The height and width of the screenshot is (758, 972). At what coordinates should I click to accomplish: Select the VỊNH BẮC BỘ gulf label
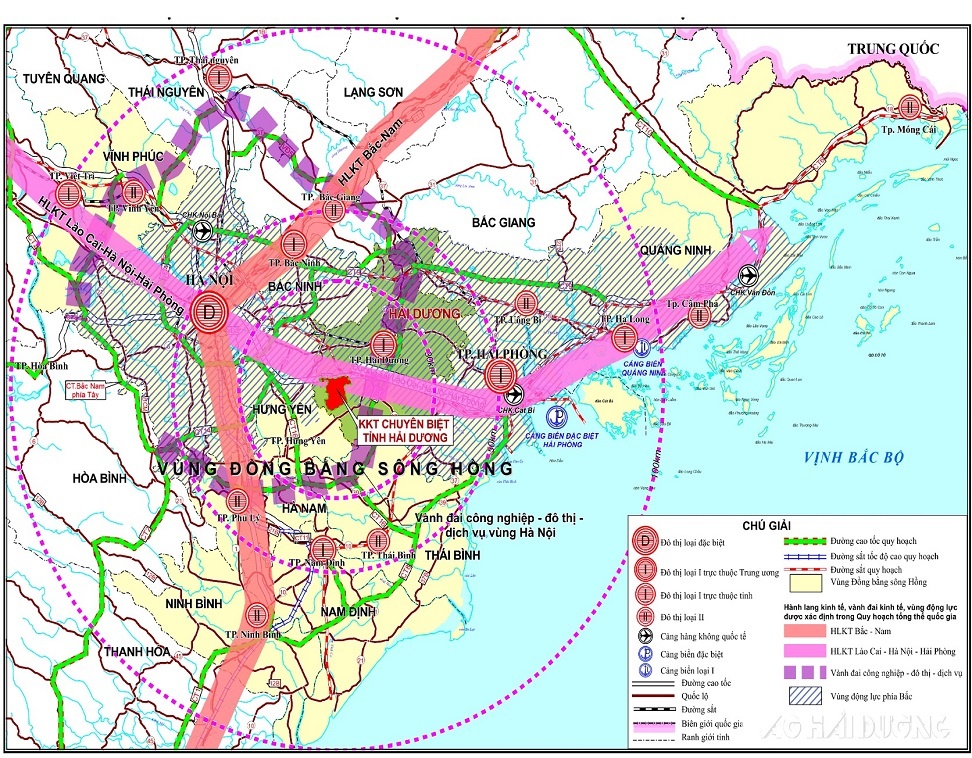(x=854, y=457)
